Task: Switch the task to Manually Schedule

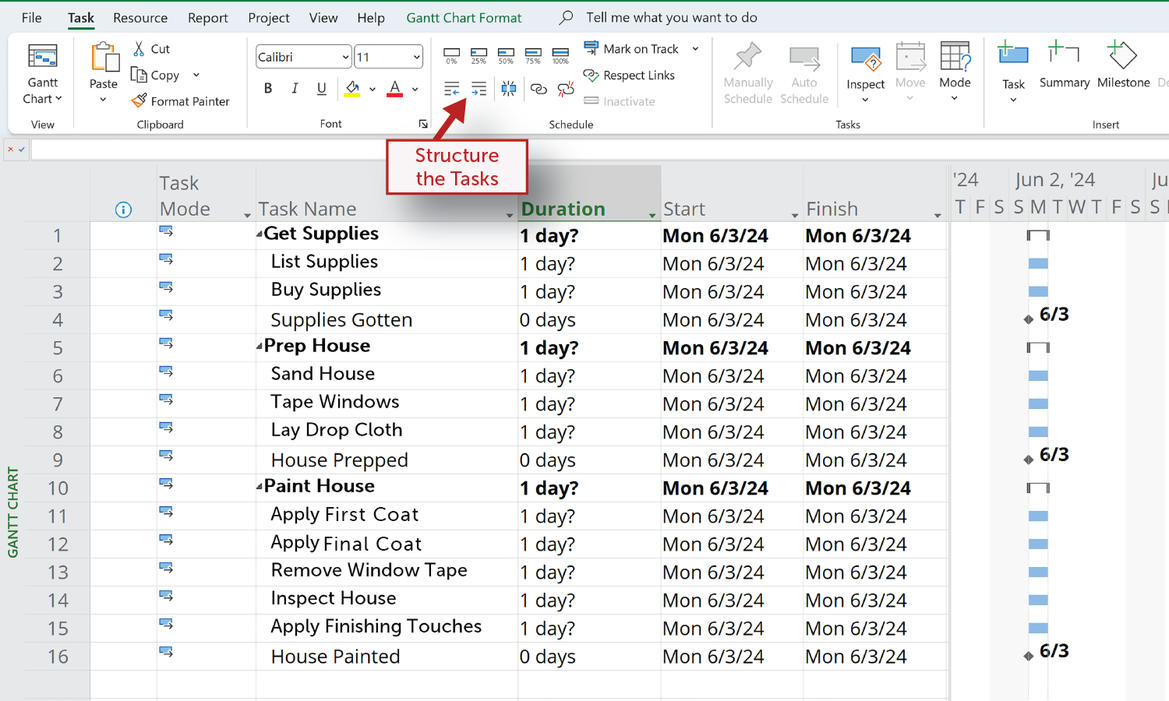Action: click(748, 73)
